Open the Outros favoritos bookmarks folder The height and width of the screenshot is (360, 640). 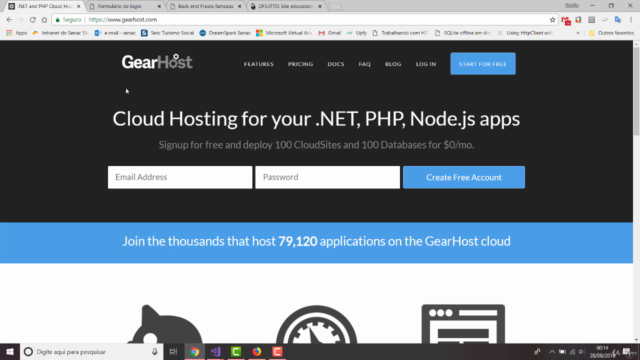tap(611, 33)
